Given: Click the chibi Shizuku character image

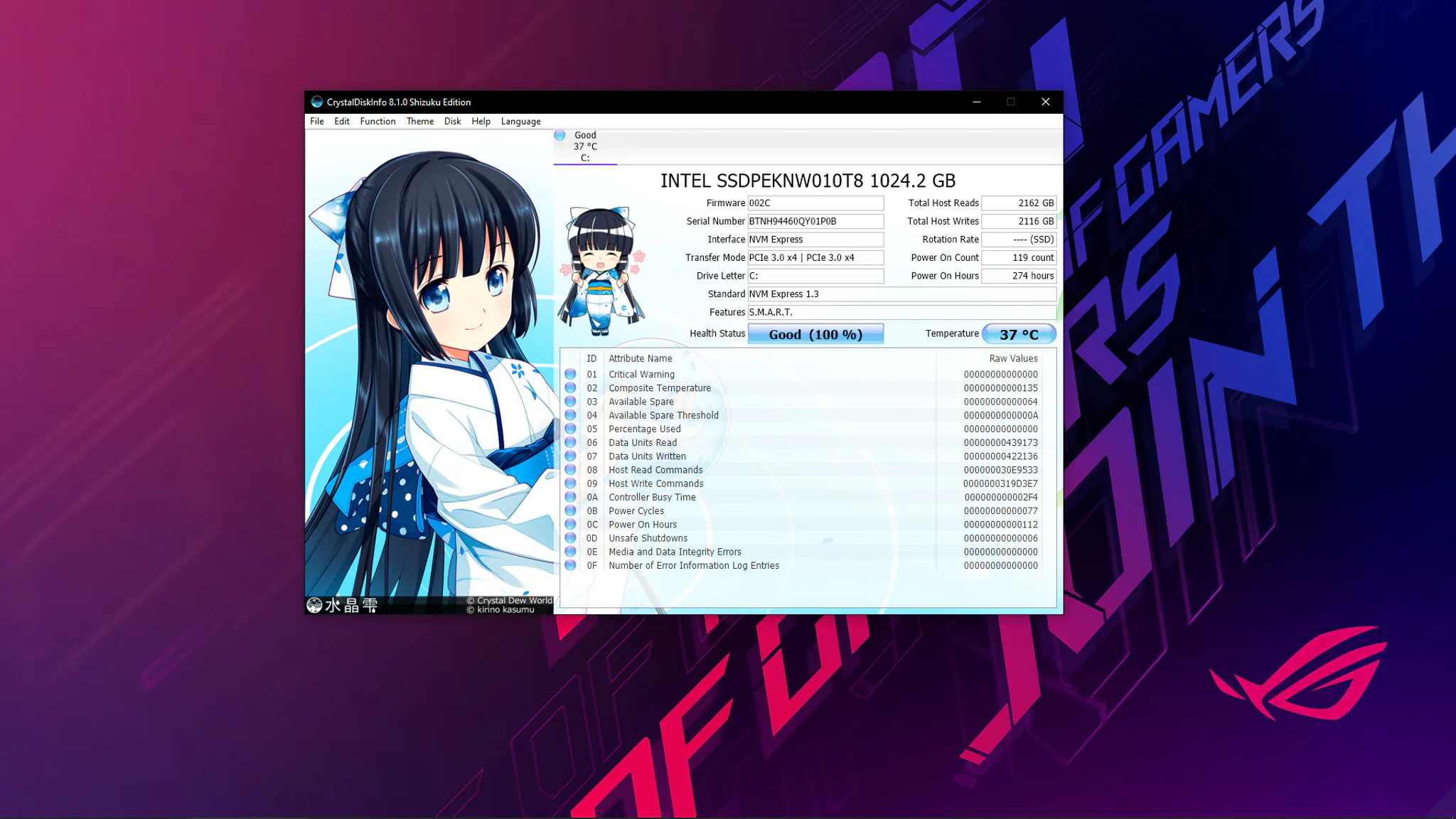Looking at the screenshot, I should coord(603,271).
